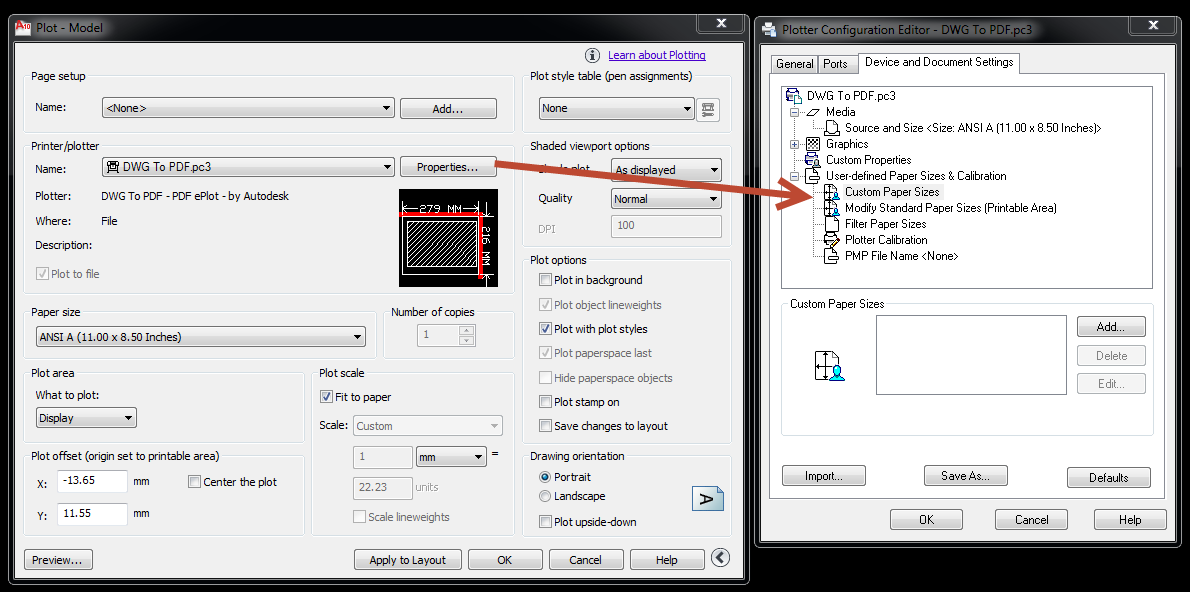Enable Plot stamp on checkbox
The width and height of the screenshot is (1190, 592).
(x=545, y=401)
